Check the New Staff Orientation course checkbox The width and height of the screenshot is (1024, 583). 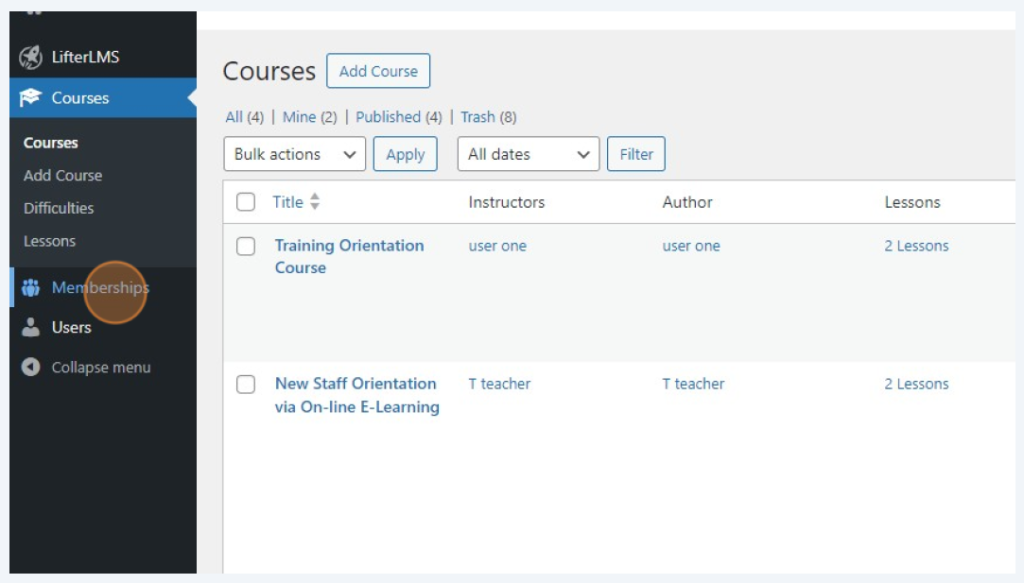coord(245,384)
